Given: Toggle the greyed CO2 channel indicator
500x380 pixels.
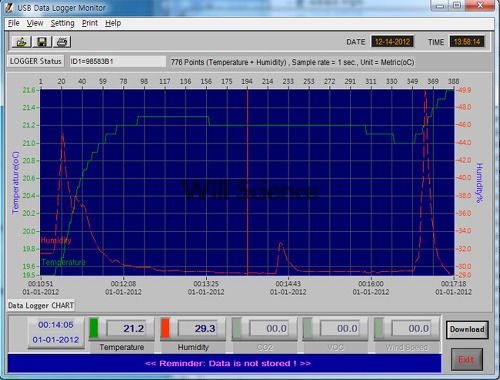Looking at the screenshot, I should click(237, 328).
